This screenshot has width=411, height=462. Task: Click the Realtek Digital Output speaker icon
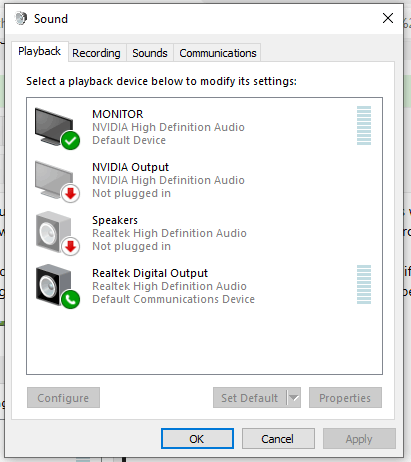click(x=57, y=287)
